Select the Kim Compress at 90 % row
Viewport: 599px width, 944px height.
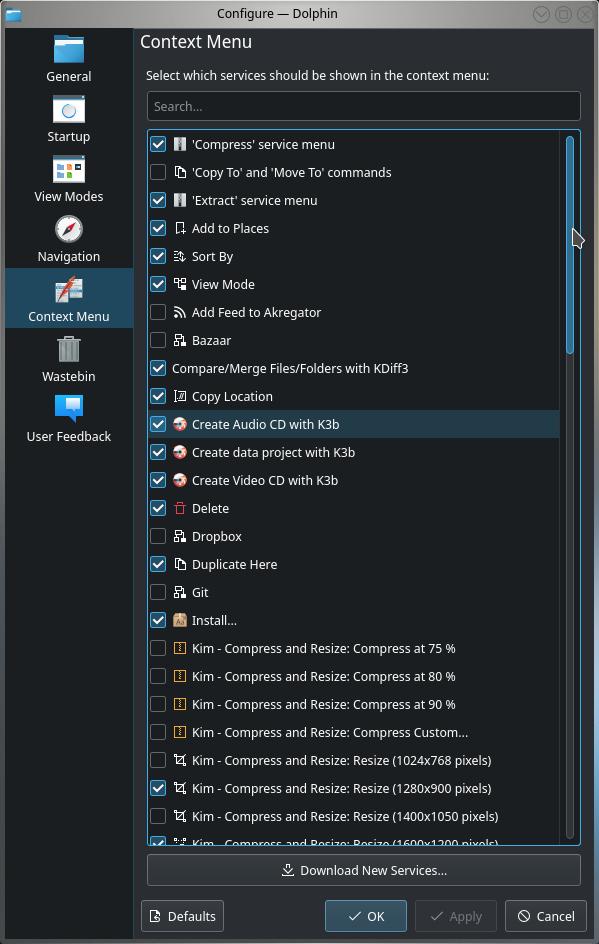[354, 704]
